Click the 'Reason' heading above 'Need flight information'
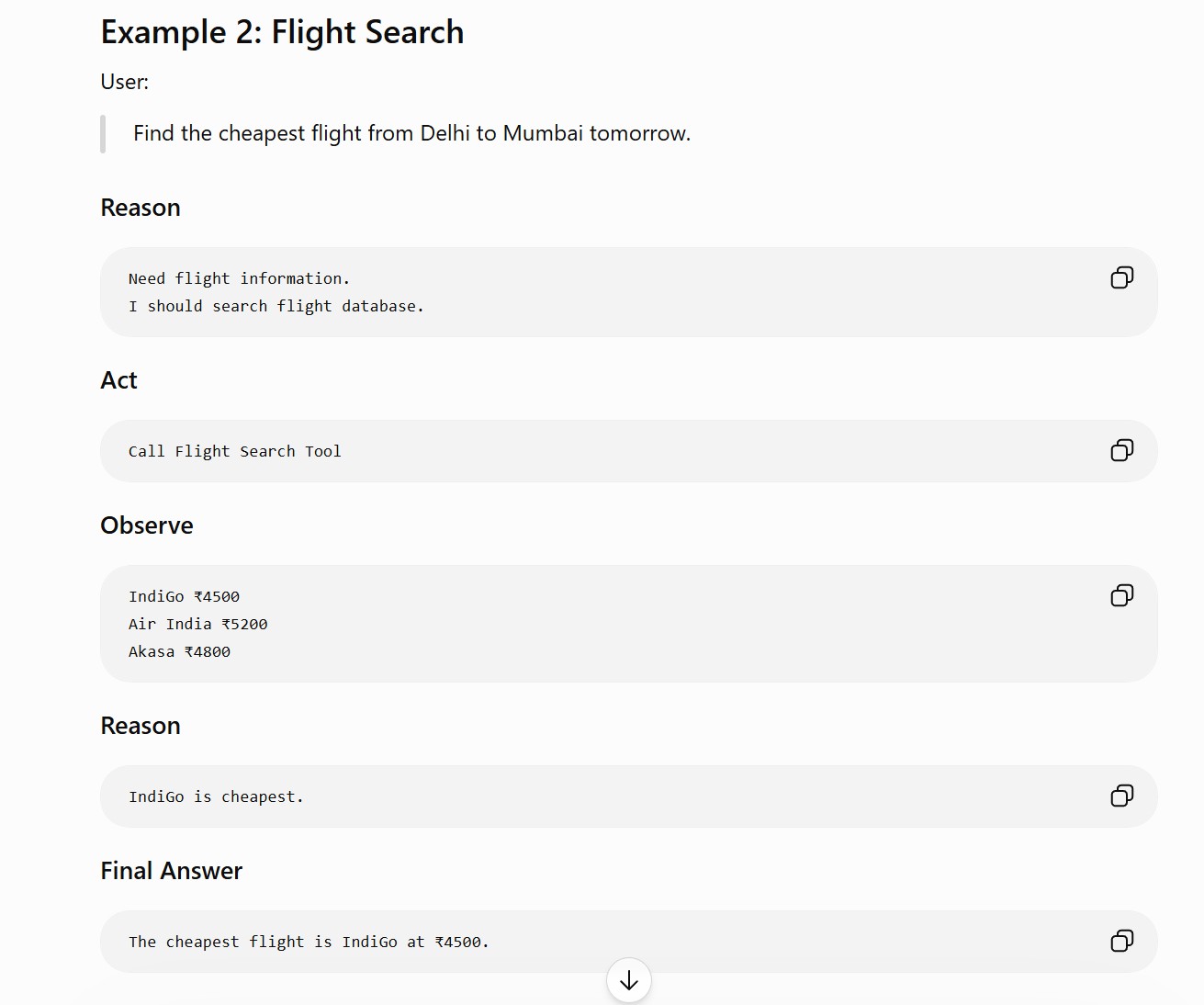The image size is (1204, 1005). click(x=141, y=208)
